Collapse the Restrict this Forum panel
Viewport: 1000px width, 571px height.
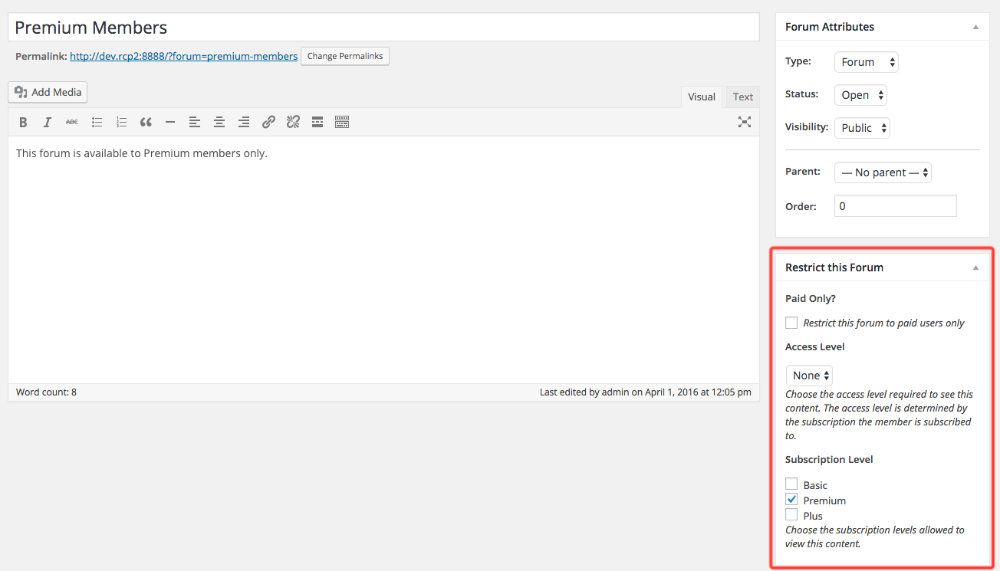point(975,268)
